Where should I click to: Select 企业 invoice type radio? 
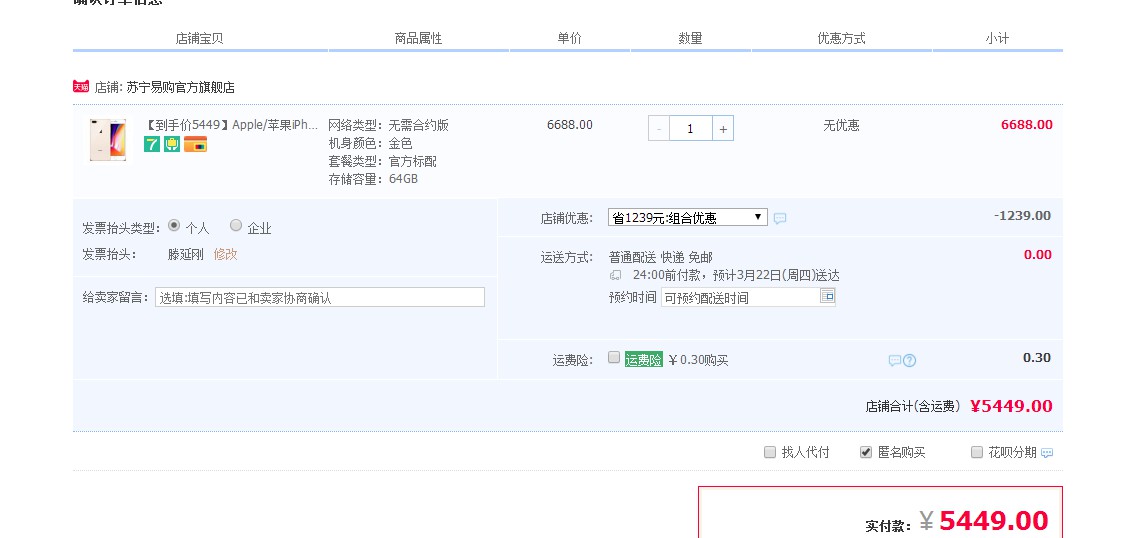236,226
